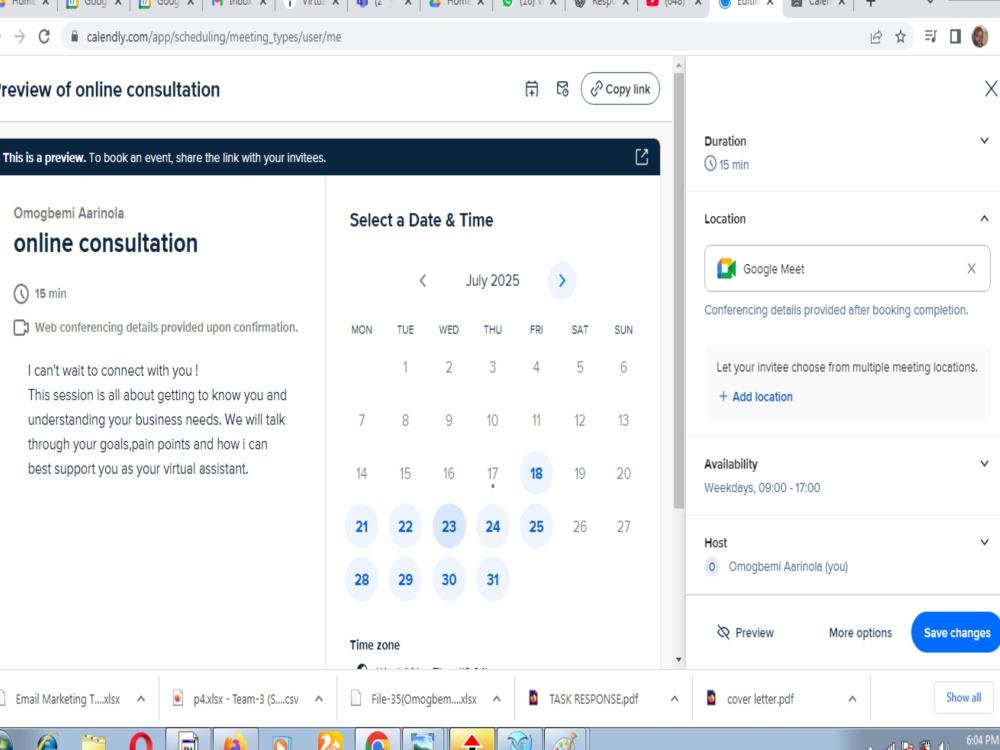Image resolution: width=1000 pixels, height=750 pixels.
Task: Open menu for p4.xlsx download item
Action: (x=318, y=699)
